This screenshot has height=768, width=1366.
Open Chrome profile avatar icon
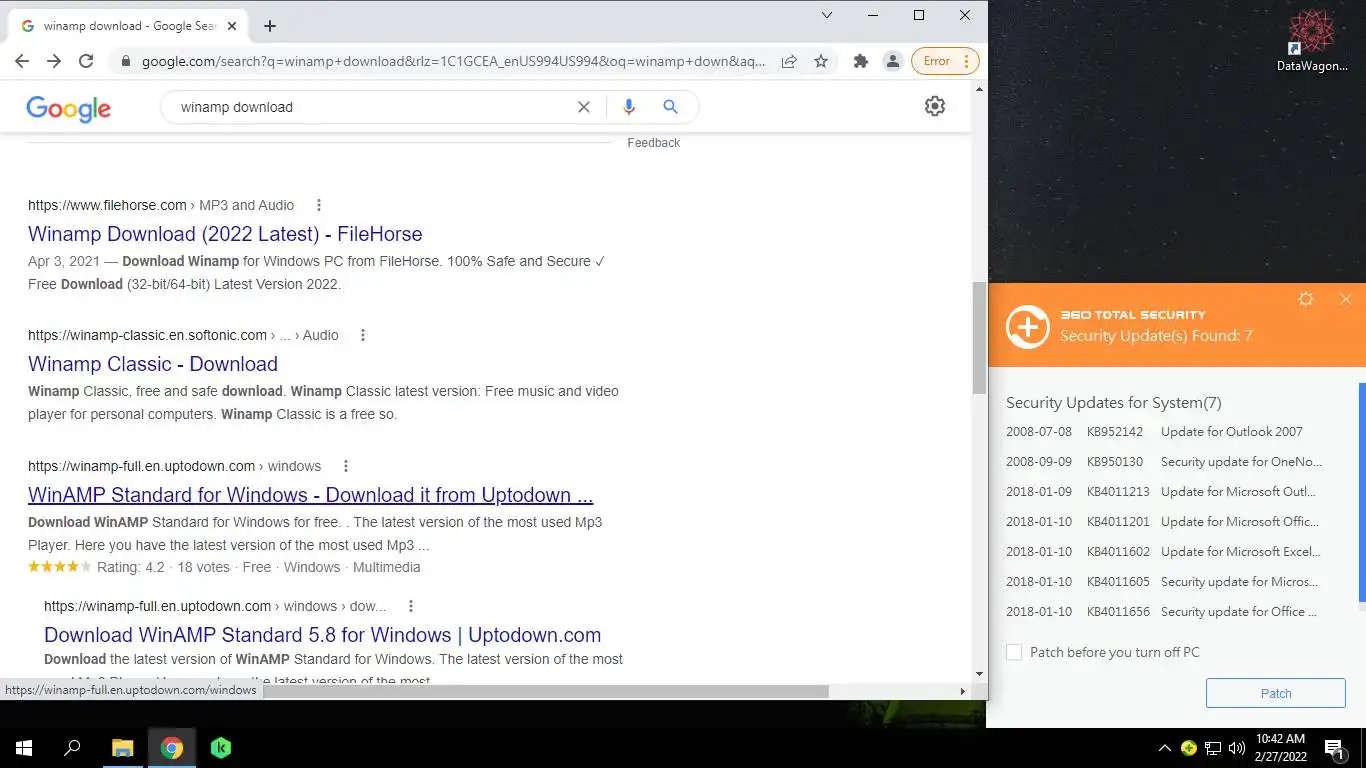pos(892,61)
